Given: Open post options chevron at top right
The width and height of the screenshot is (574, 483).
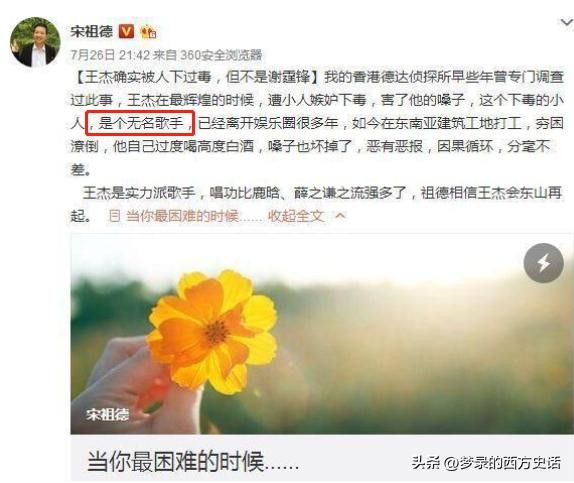Looking at the screenshot, I should click(567, 23).
